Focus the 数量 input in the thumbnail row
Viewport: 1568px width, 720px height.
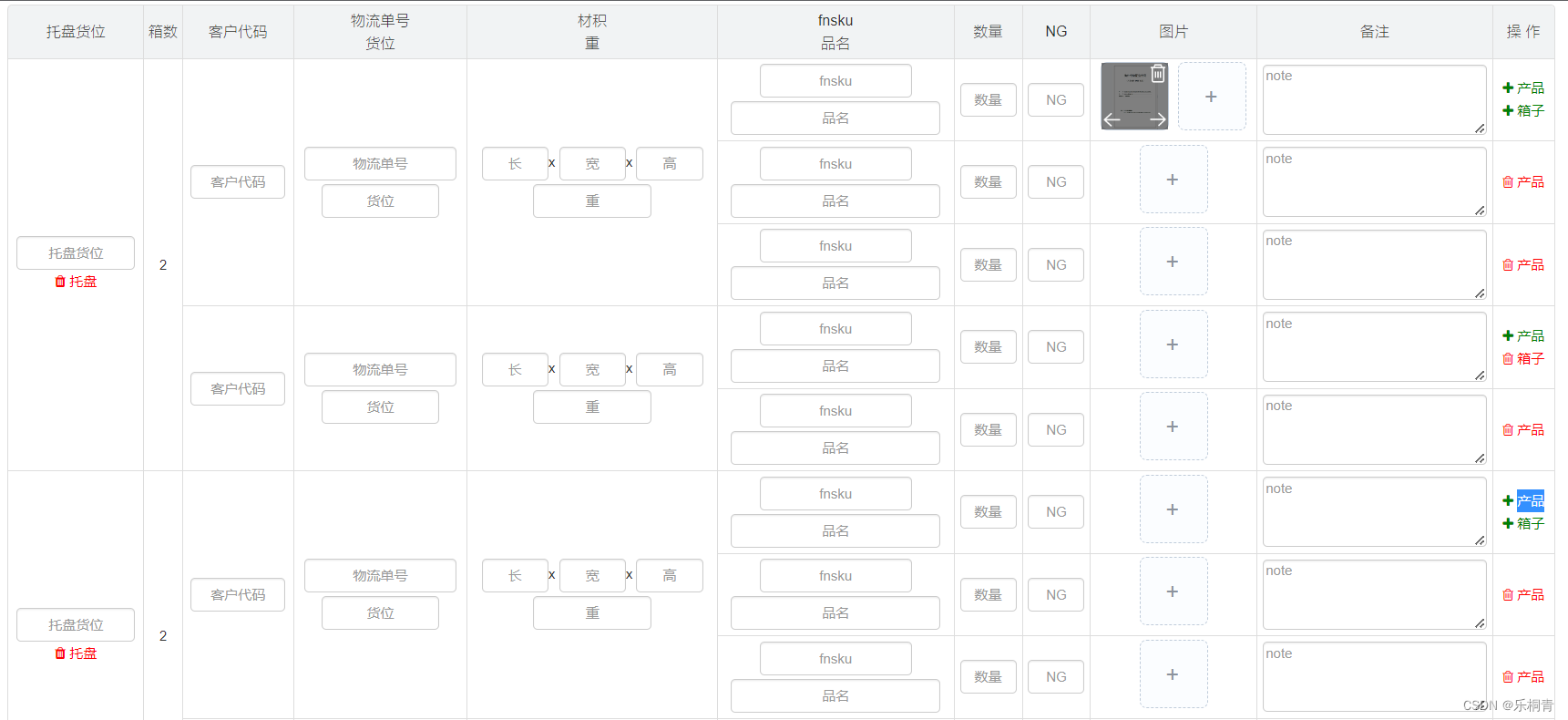point(989,100)
